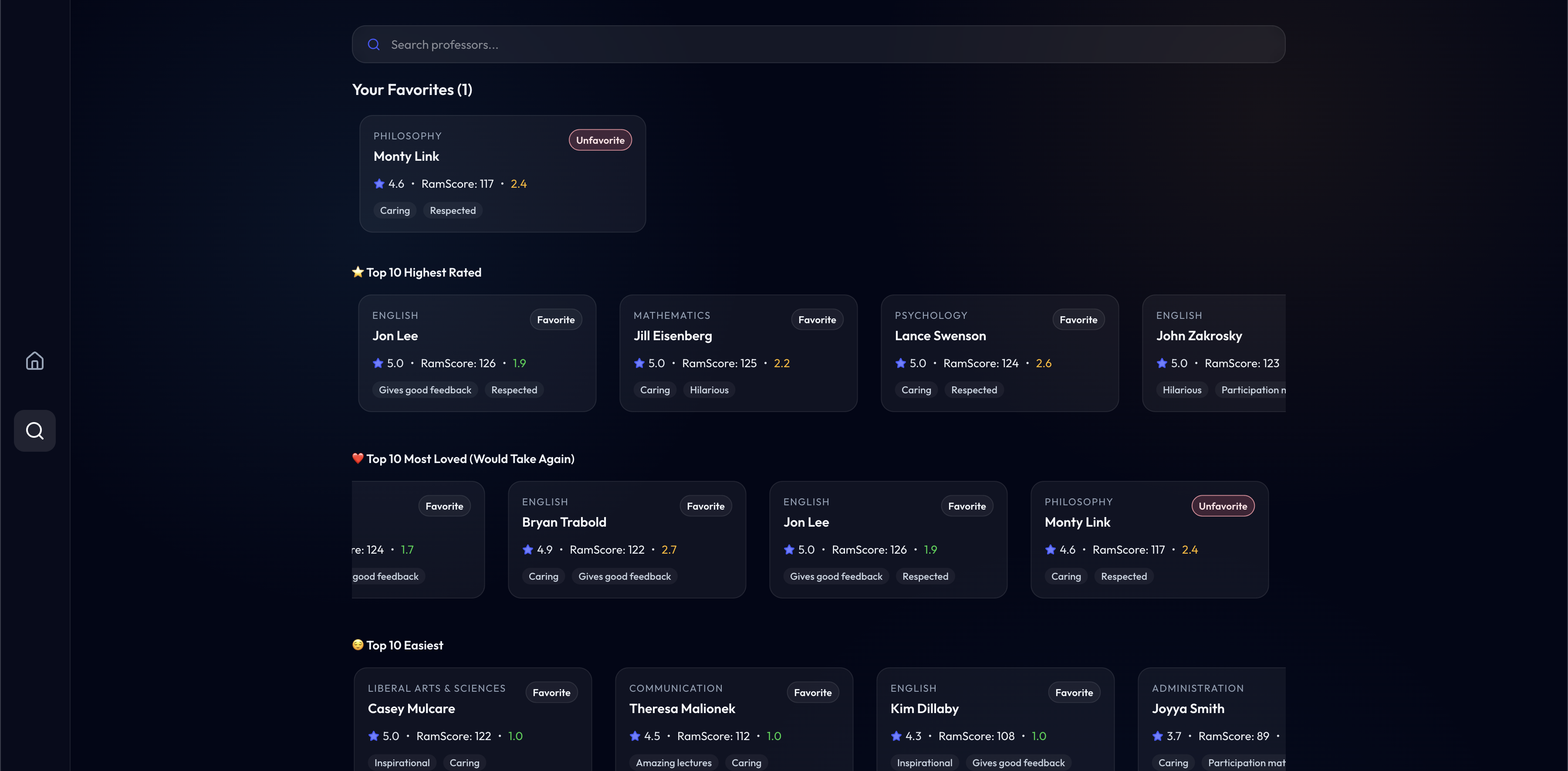Favorite Lance Swenson

(x=1078, y=319)
